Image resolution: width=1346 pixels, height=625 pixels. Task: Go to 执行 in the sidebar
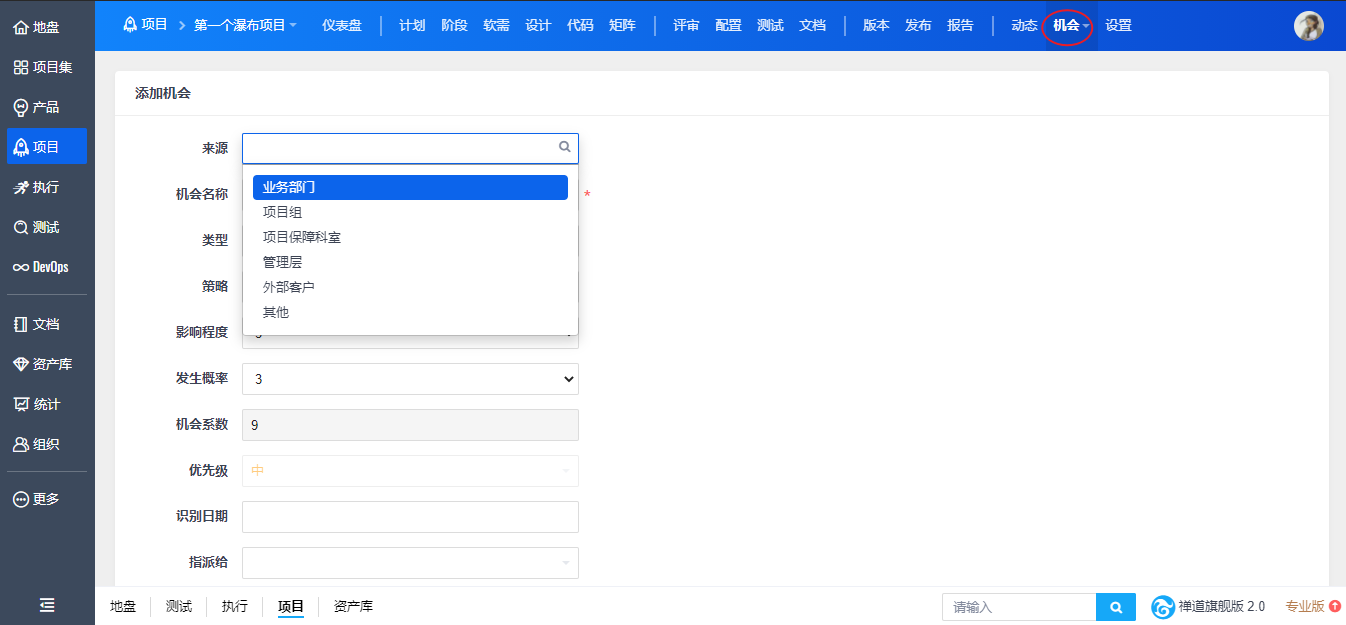[x=20, y=187]
